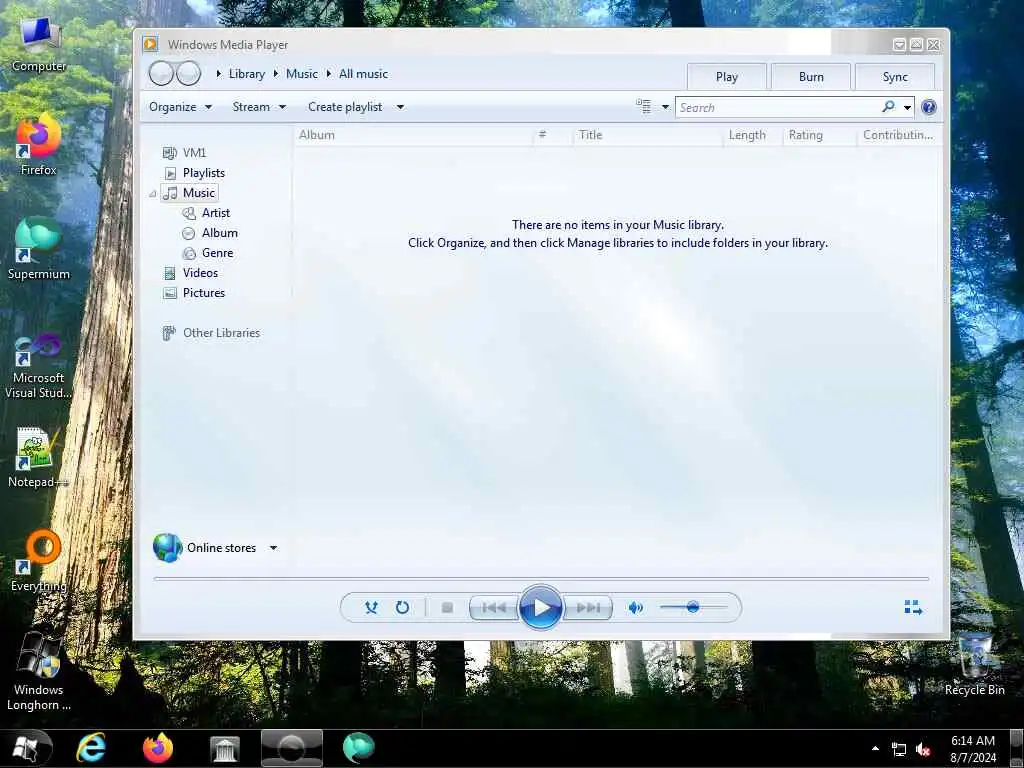The width and height of the screenshot is (1024, 768).
Task: Expand the Create playlist dropdown arrow
Action: click(400, 107)
